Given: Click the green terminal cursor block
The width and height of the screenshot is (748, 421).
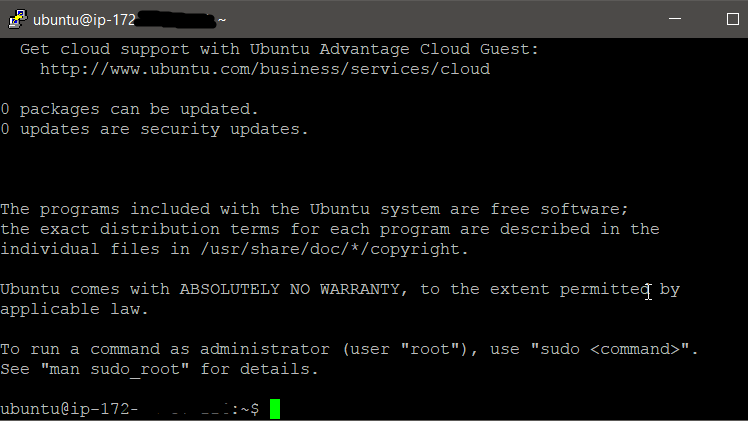Looking at the screenshot, I should (x=275, y=409).
